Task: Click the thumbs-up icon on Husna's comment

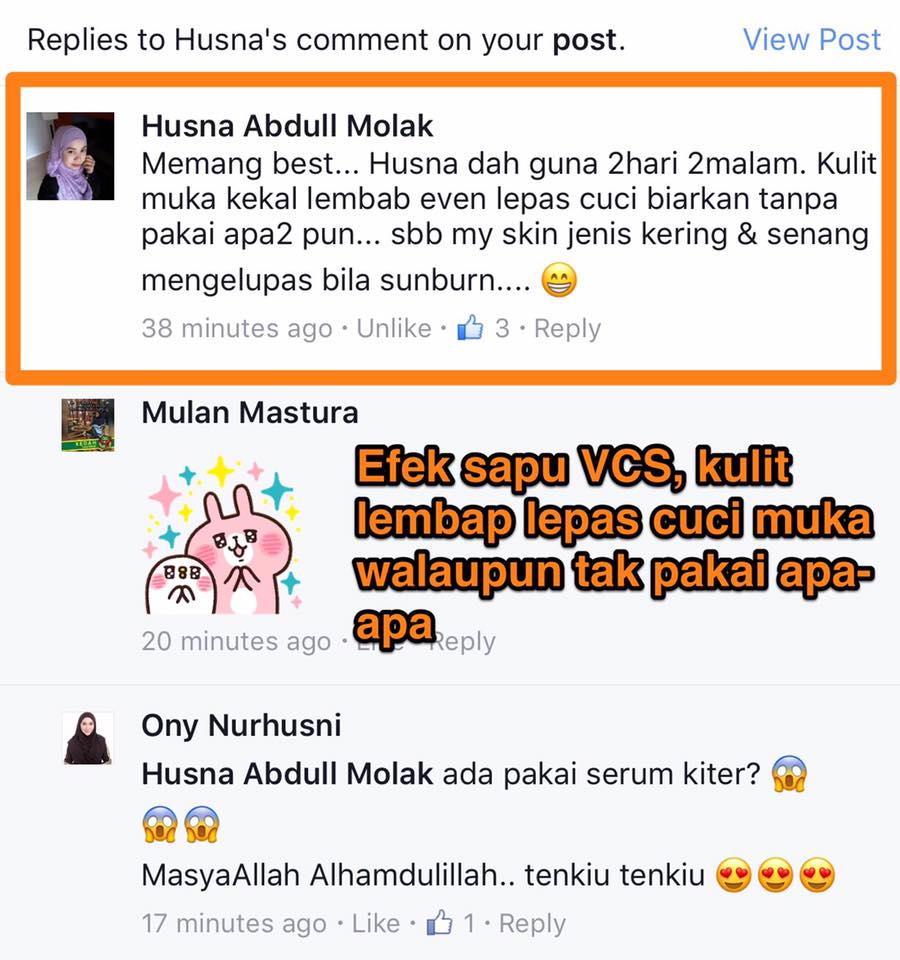Action: (x=470, y=328)
